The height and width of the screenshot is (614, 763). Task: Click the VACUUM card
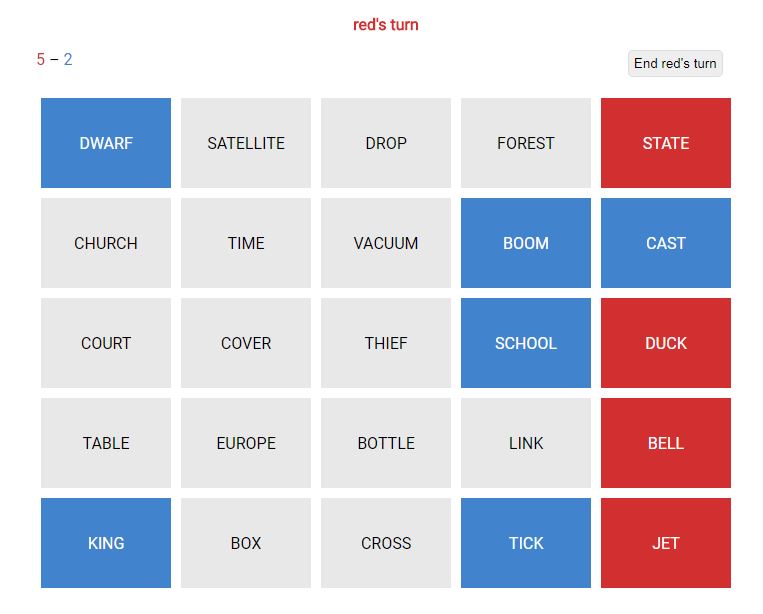[386, 243]
